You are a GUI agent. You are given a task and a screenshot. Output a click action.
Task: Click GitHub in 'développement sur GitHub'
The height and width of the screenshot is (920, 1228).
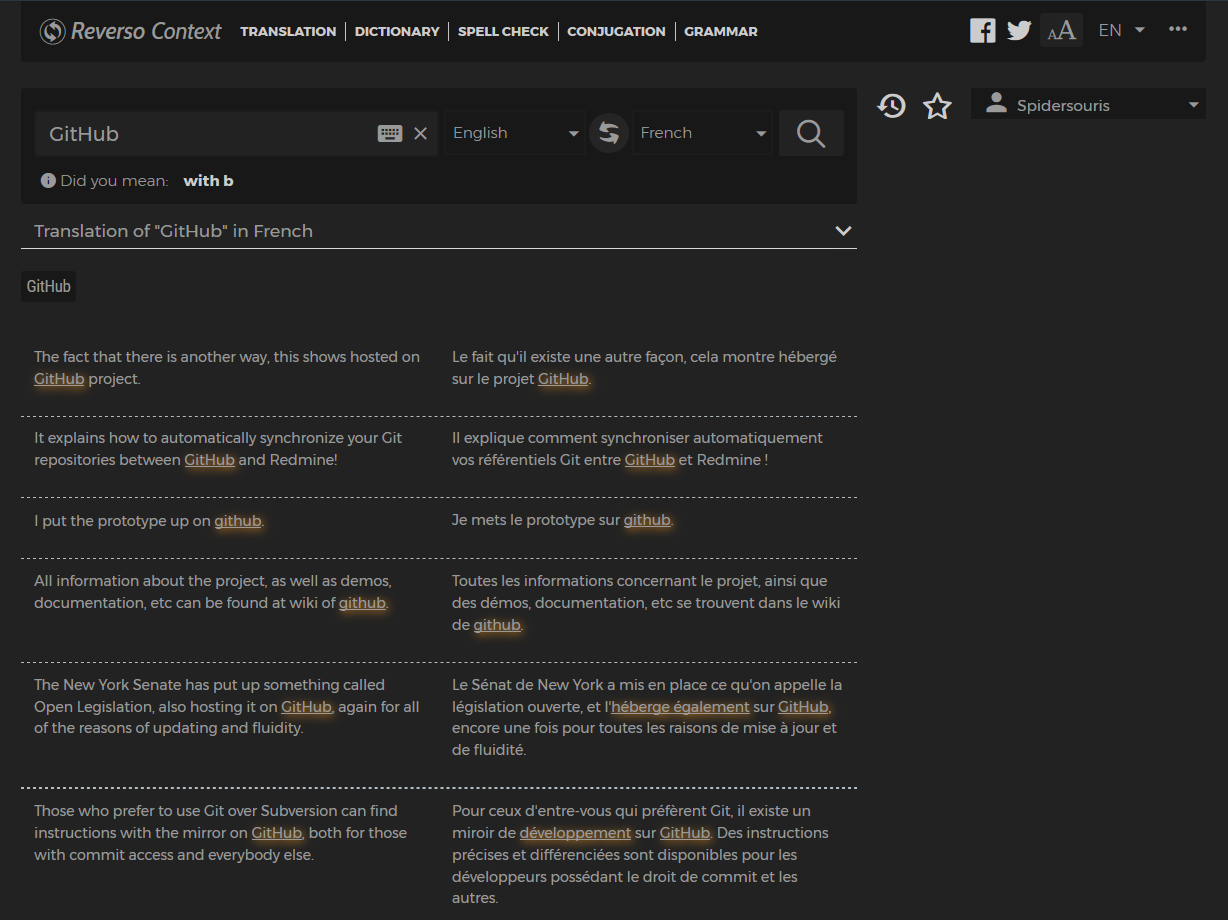coord(685,833)
